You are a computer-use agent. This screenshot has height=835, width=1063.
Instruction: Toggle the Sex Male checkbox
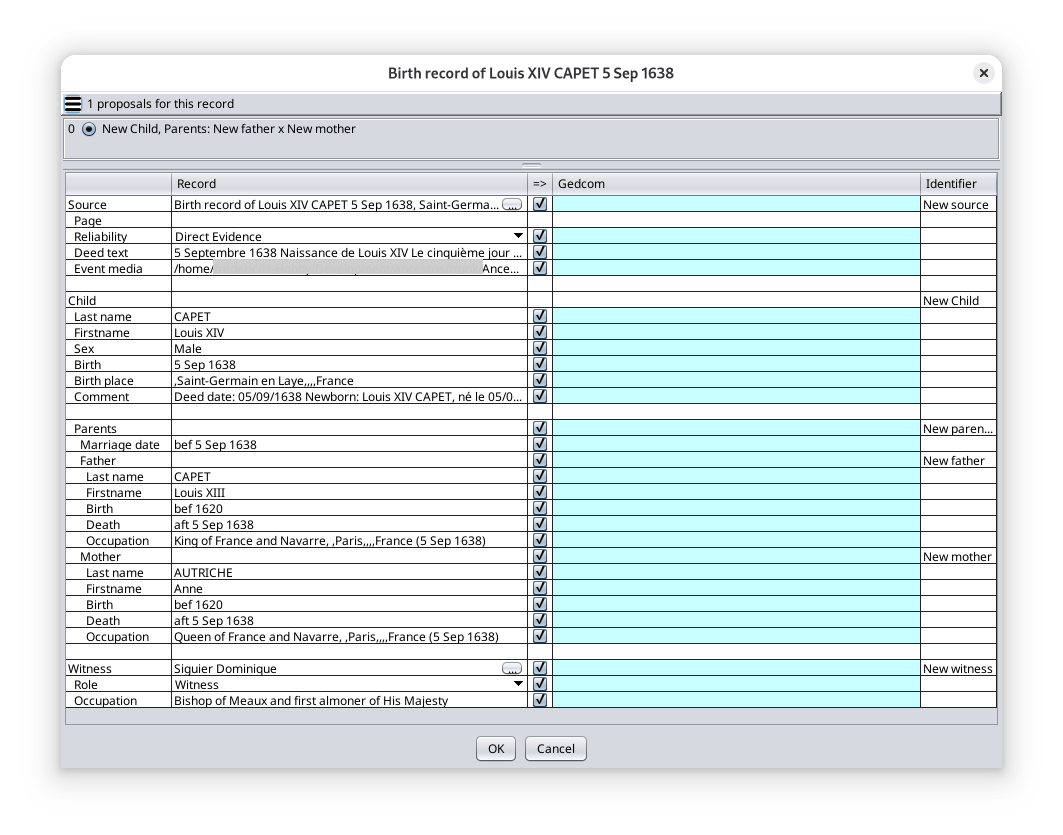540,348
